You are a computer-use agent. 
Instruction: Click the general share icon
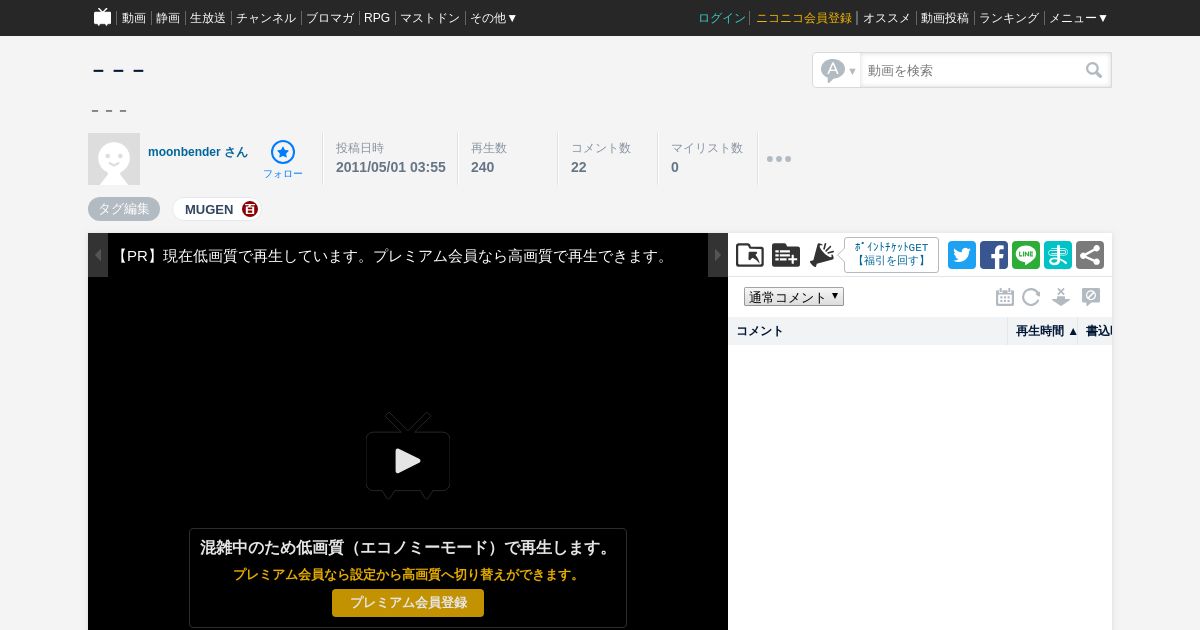tap(1090, 255)
